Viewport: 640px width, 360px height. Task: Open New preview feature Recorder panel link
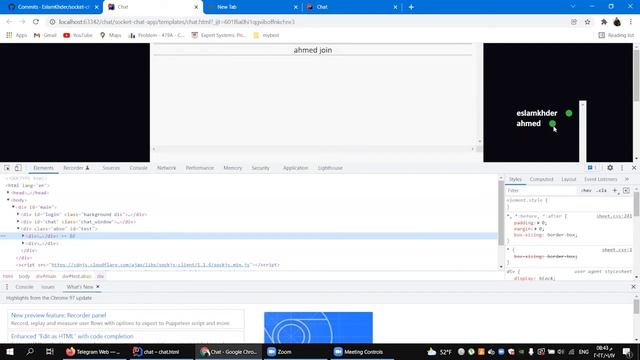click(58, 315)
